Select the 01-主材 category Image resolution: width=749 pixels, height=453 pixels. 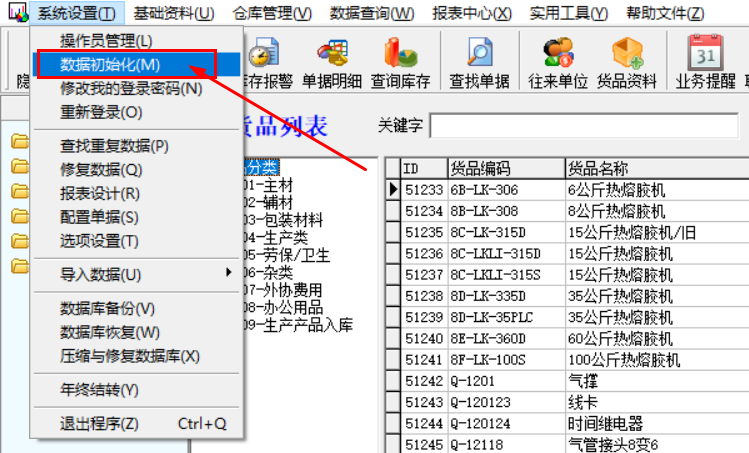pos(268,185)
